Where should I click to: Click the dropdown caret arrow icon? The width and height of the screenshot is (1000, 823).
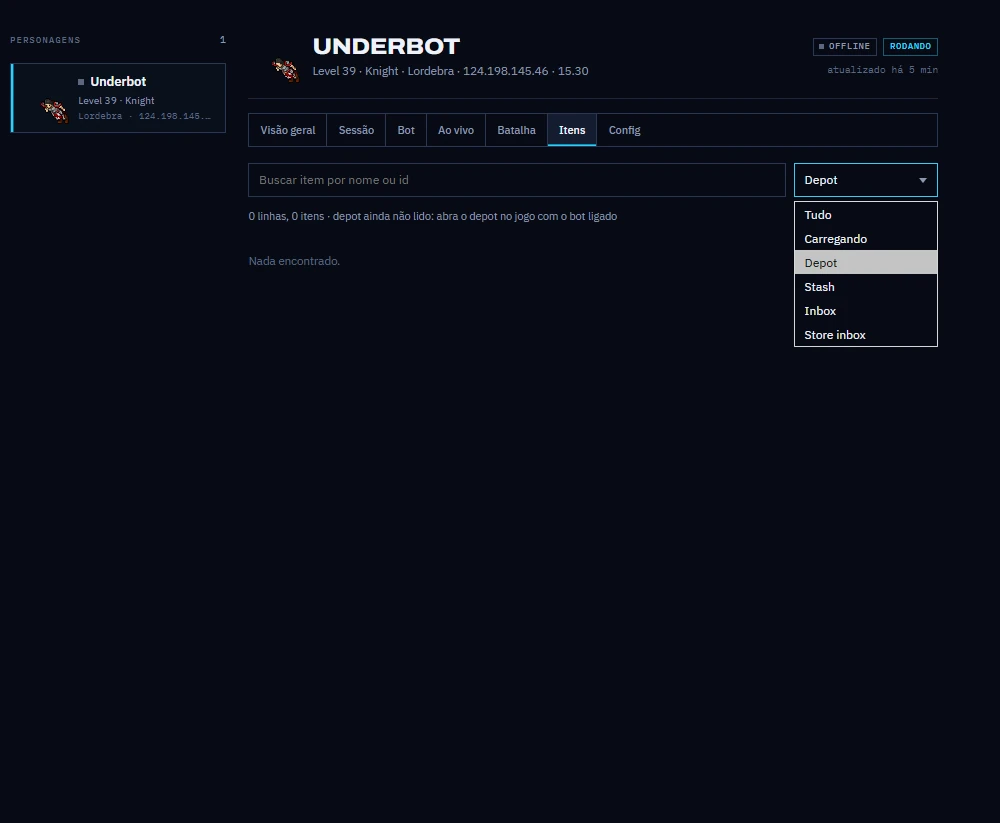coord(923,181)
